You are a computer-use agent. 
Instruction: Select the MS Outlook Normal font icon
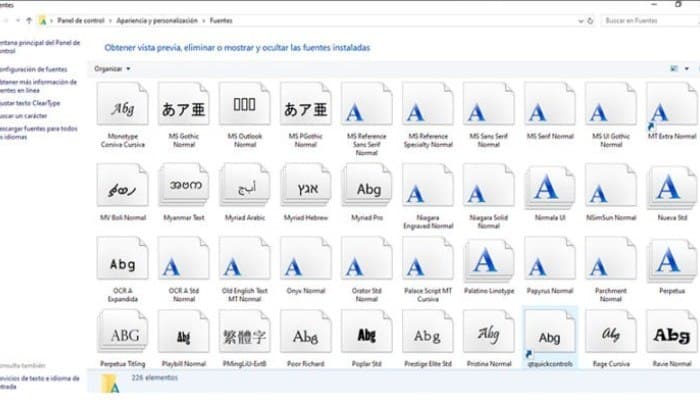[x=245, y=104]
